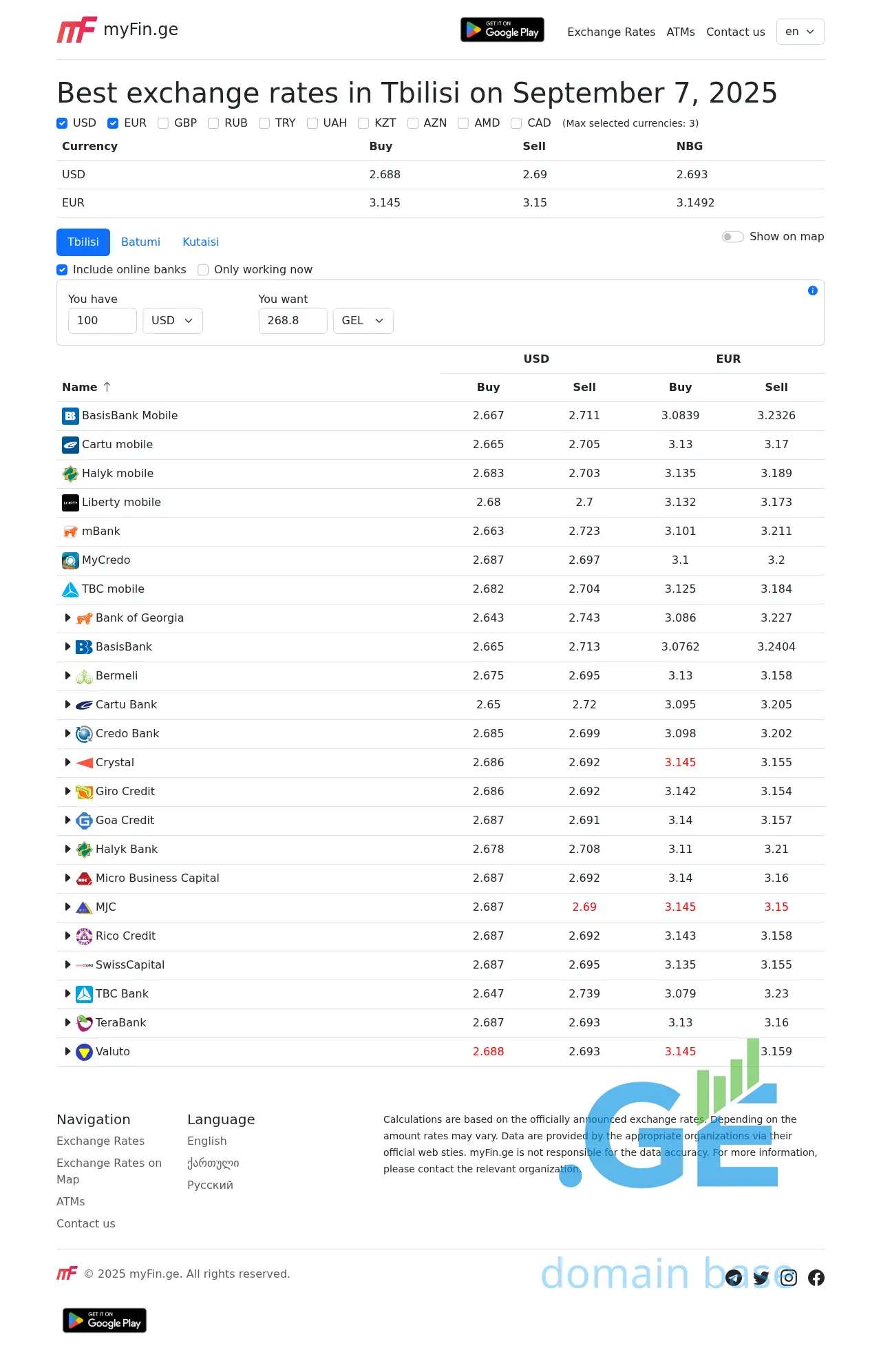Open the Twitter social icon in footer
This screenshot has width=881, height=1372.
[x=761, y=1278]
